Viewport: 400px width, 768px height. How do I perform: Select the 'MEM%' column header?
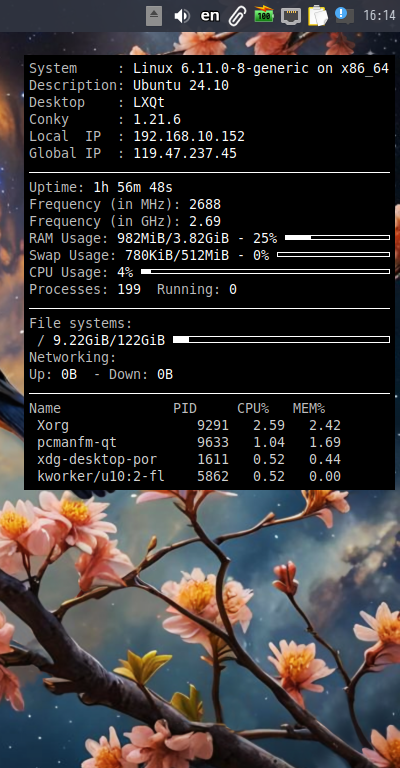pyautogui.click(x=309, y=408)
